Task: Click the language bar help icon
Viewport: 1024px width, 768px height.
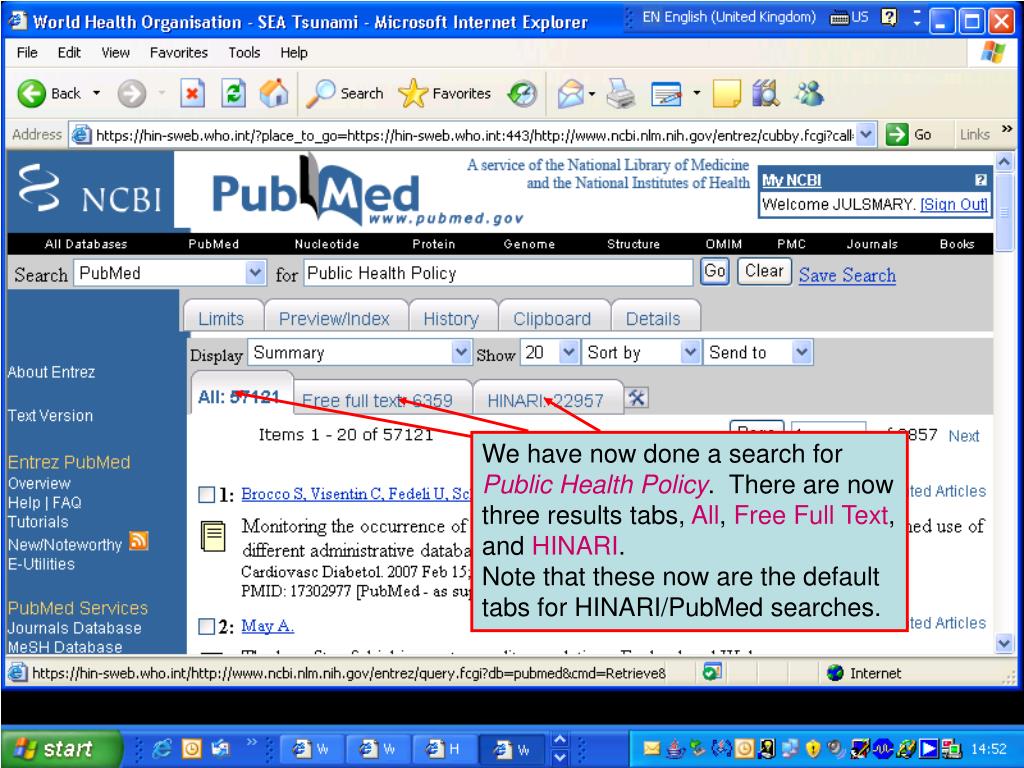Action: pos(889,17)
